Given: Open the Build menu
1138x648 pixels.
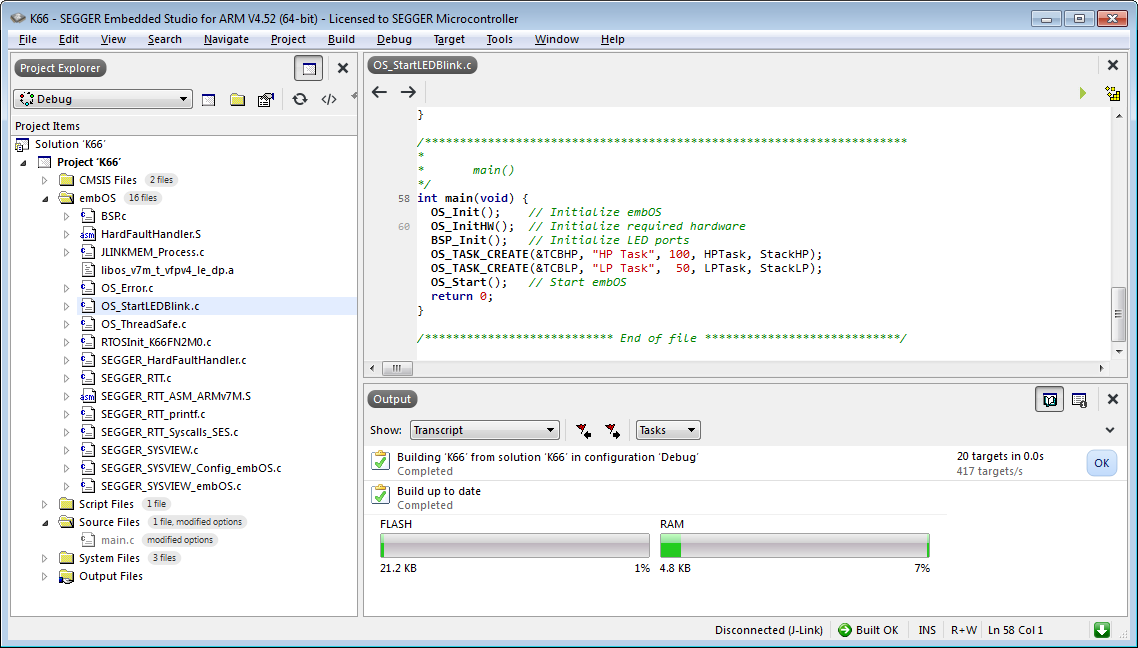Looking at the screenshot, I should coord(341,39).
